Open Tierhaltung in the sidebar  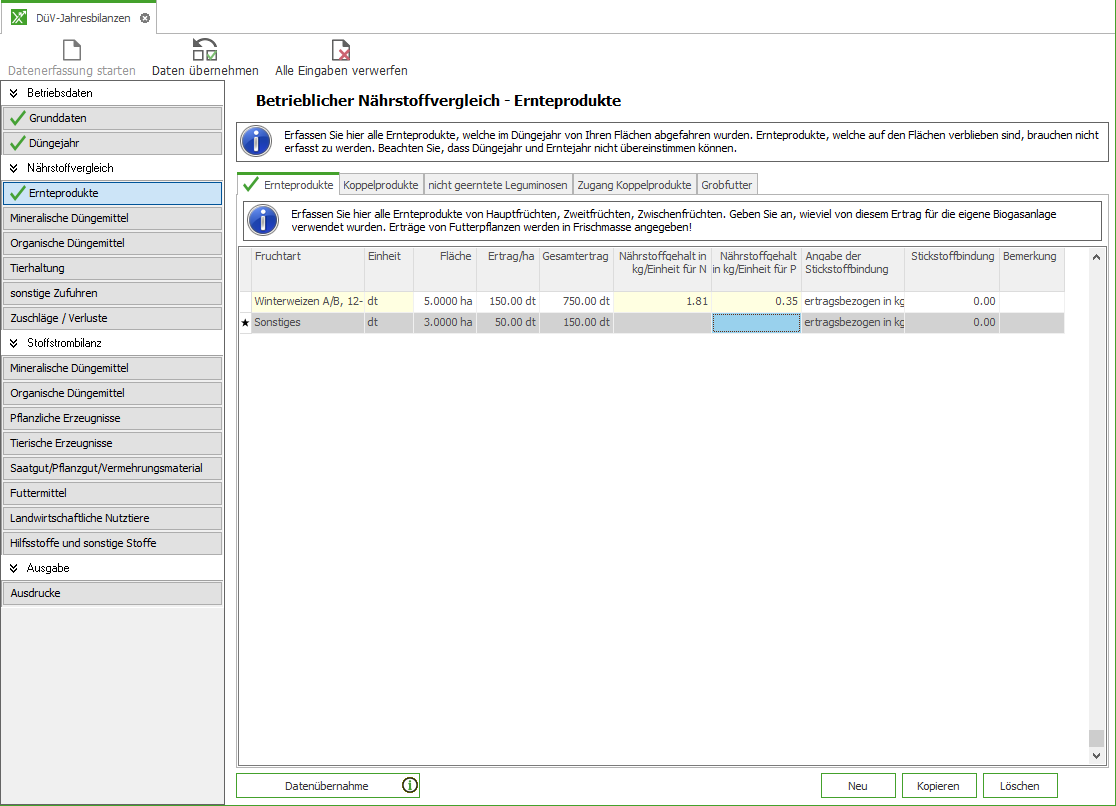pyautogui.click(x=112, y=268)
